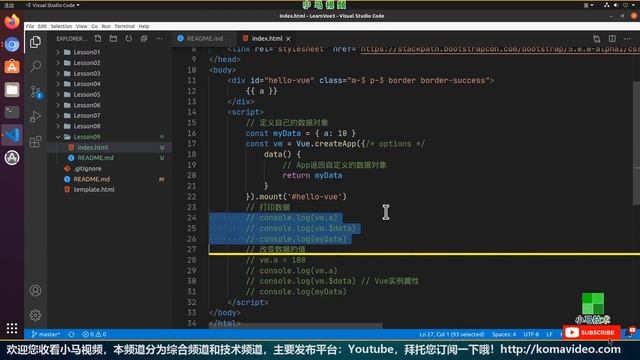Create a new folder in Explorer

click(x=113, y=38)
